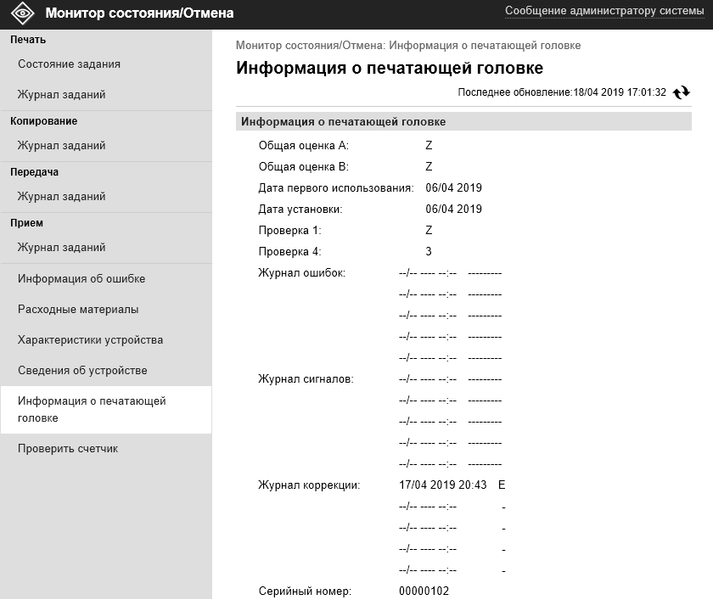This screenshot has width=713, height=599.
Task: Click the Монитор состояния/Отмена header title
Action: [x=139, y=13]
